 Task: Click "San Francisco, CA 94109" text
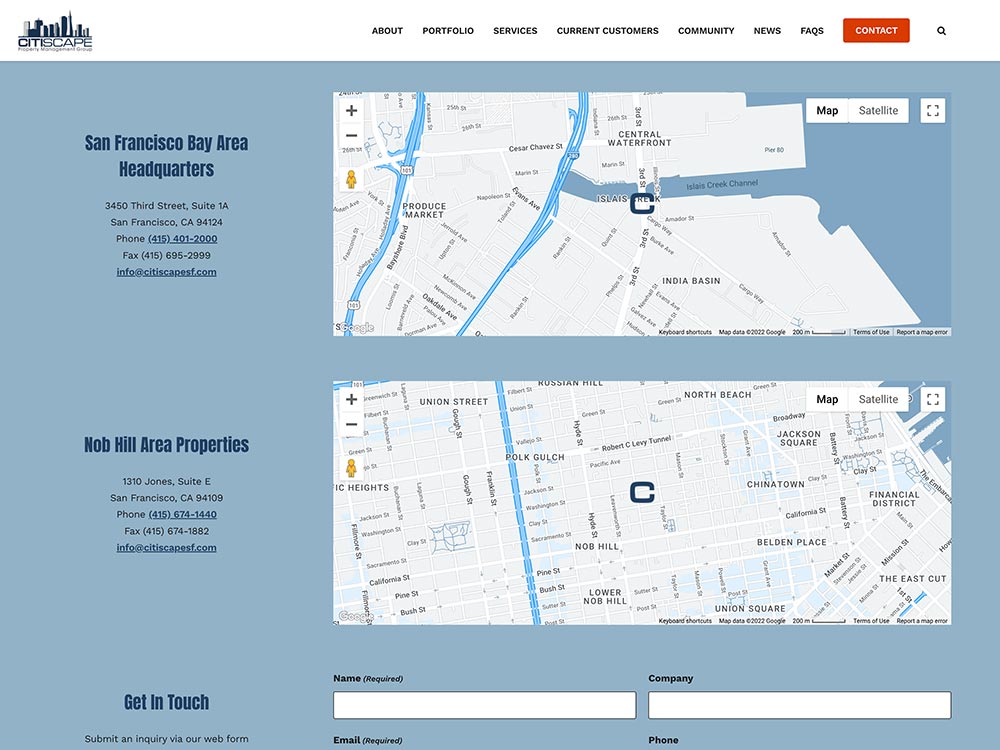tap(166, 497)
